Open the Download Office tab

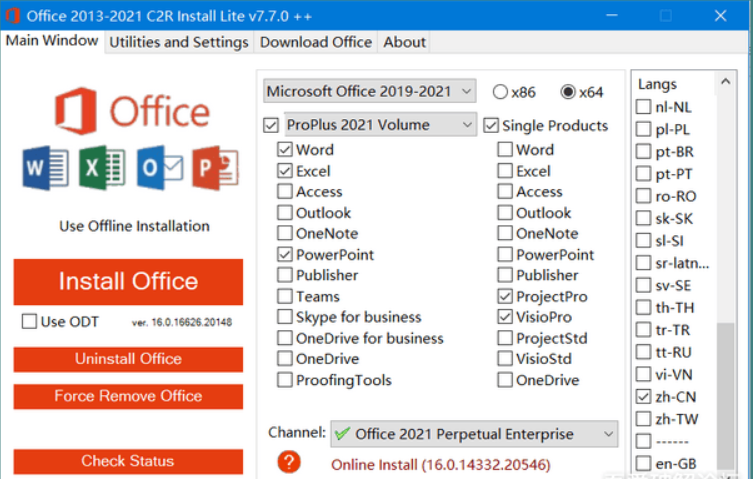pyautogui.click(x=316, y=42)
